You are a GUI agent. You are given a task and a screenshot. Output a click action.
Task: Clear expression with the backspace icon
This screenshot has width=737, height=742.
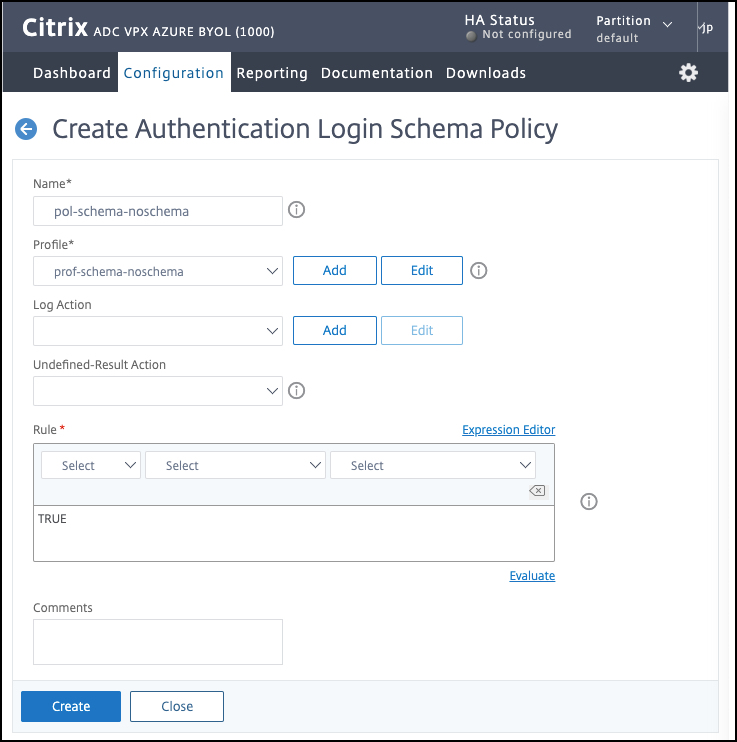(537, 491)
